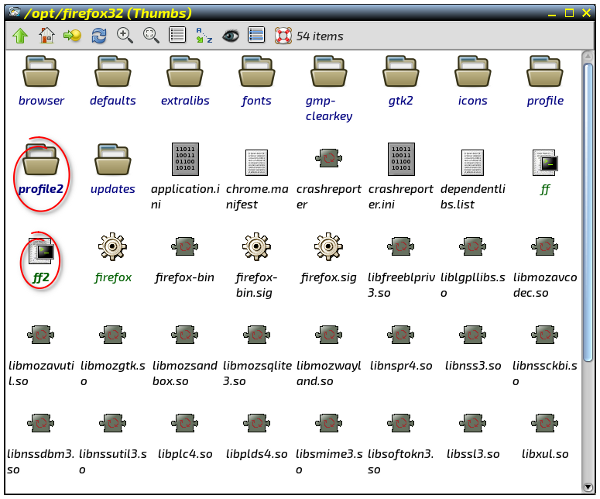Select libnssdbm3.so library icon
The height and width of the screenshot is (499, 600).
click(41, 423)
